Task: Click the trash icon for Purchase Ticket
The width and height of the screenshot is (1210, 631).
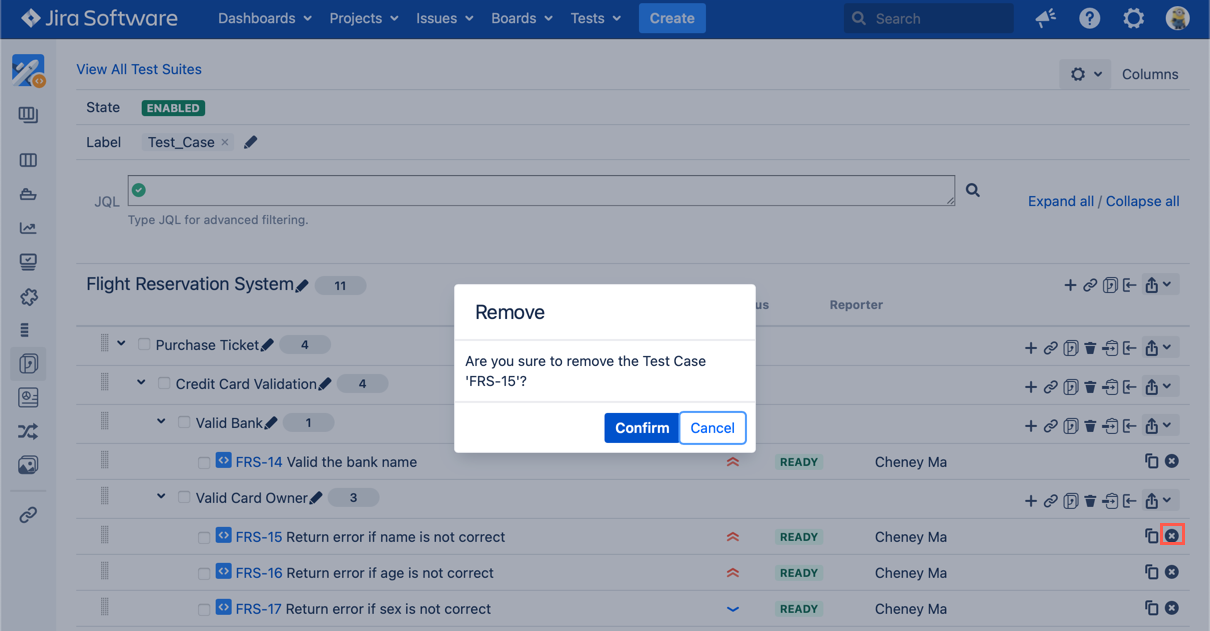Action: point(1090,348)
